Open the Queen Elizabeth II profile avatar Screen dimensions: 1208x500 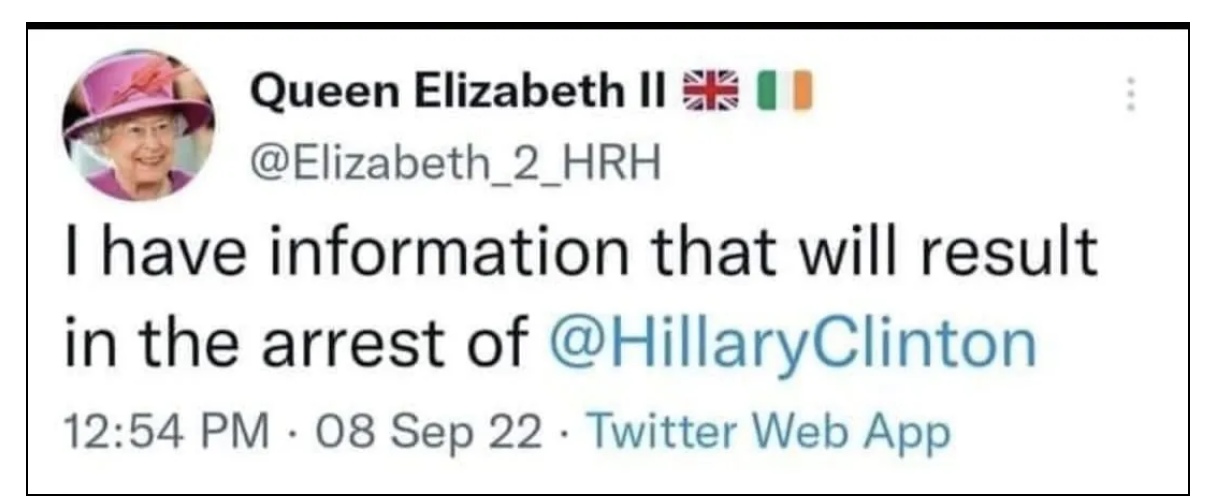(138, 126)
